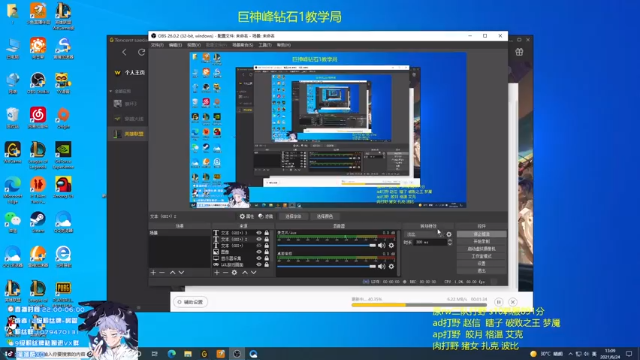Open the first audio track's settings gear
The image size is (640, 360).
(x=391, y=245)
